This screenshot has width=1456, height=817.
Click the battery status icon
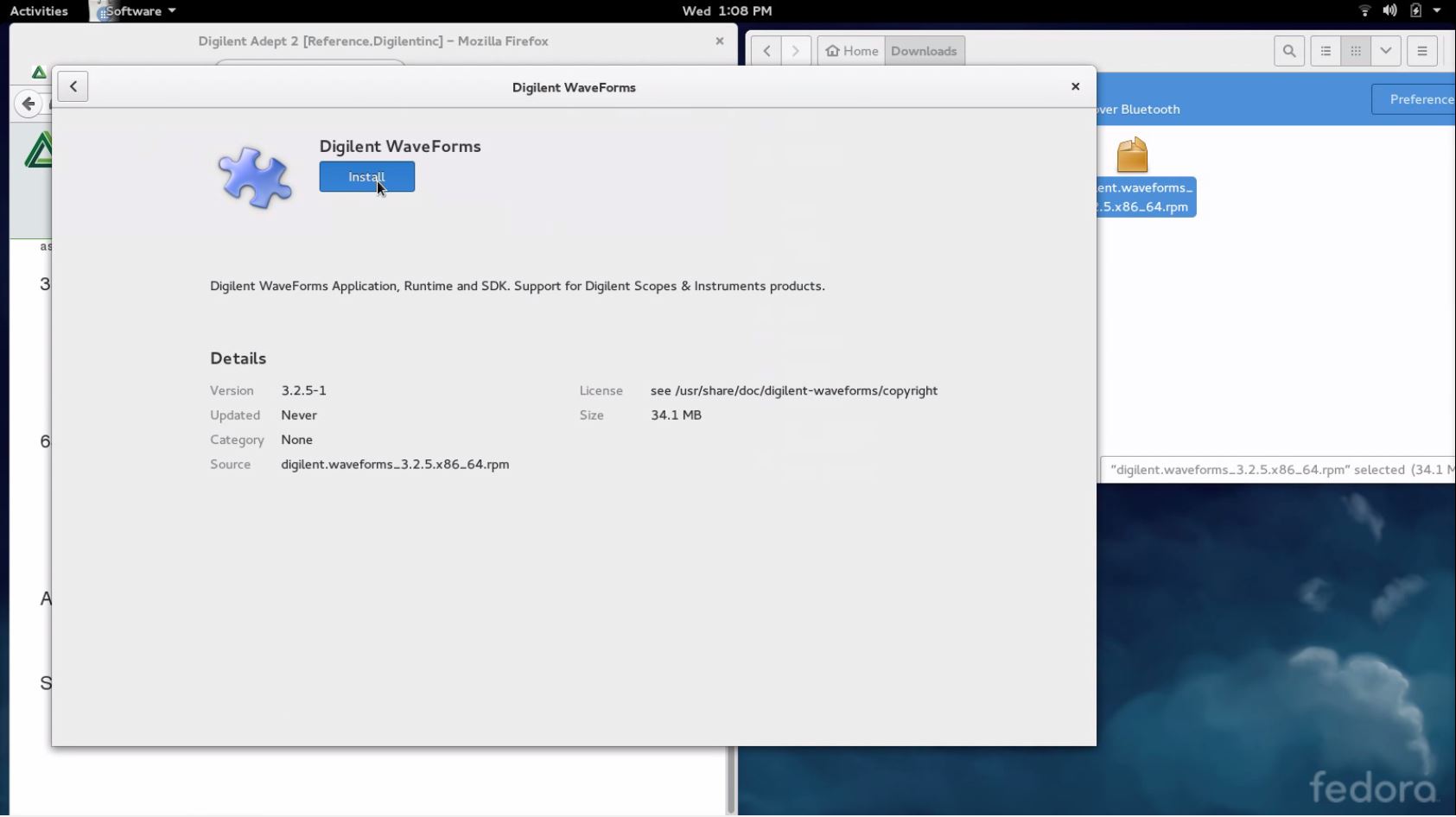[x=1415, y=10]
